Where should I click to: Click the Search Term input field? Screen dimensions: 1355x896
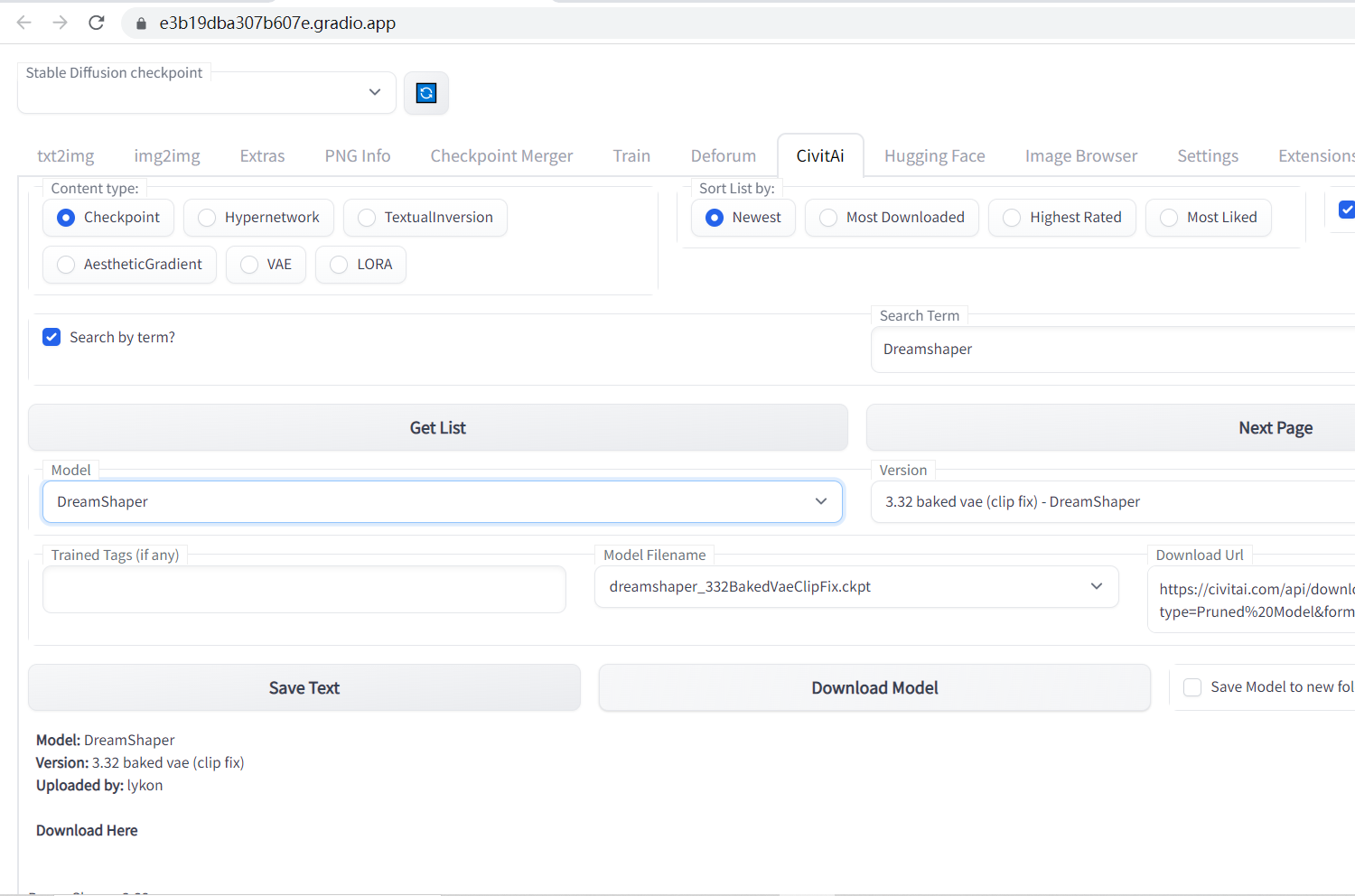pyautogui.click(x=1113, y=350)
